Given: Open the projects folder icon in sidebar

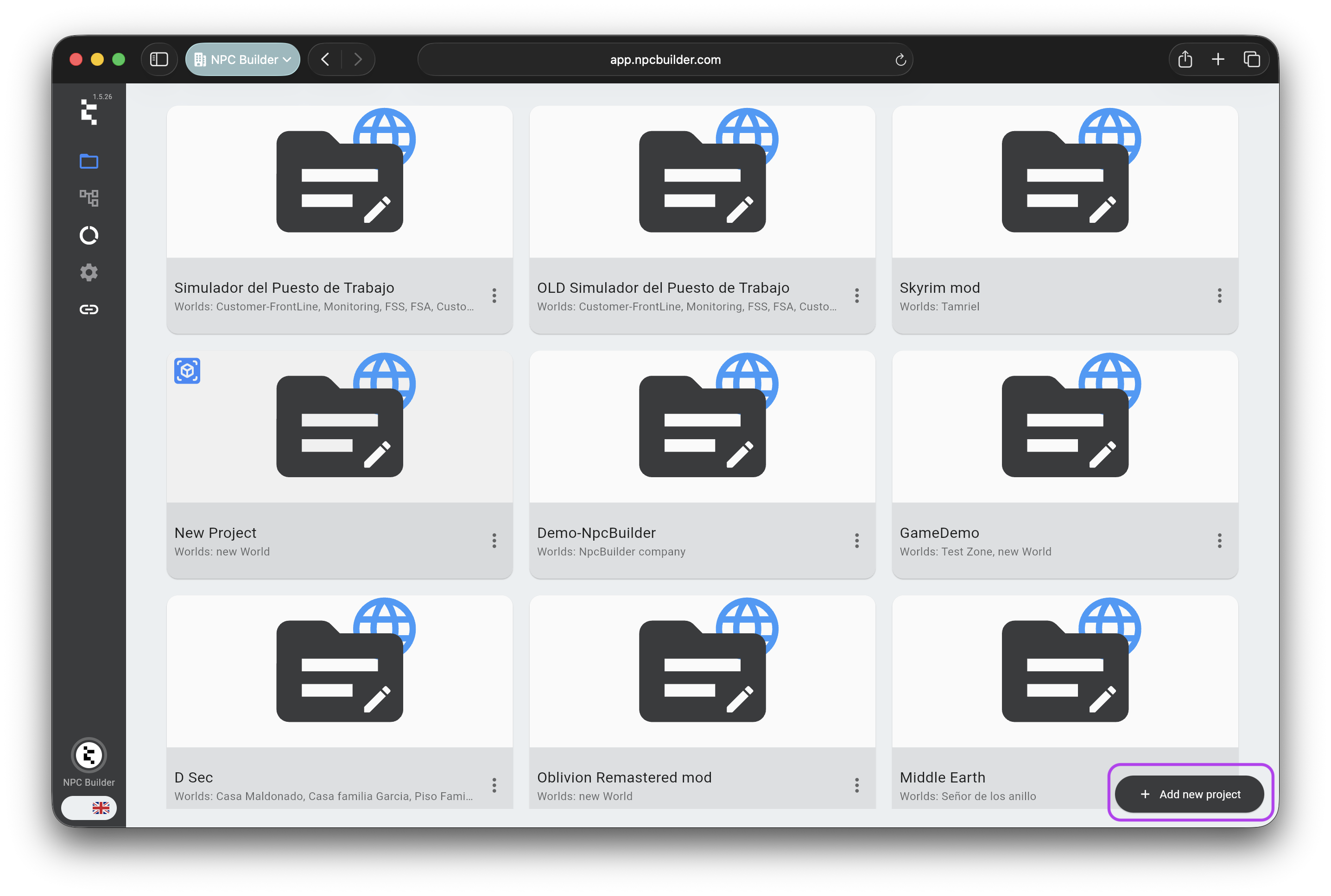Looking at the screenshot, I should (x=89, y=162).
